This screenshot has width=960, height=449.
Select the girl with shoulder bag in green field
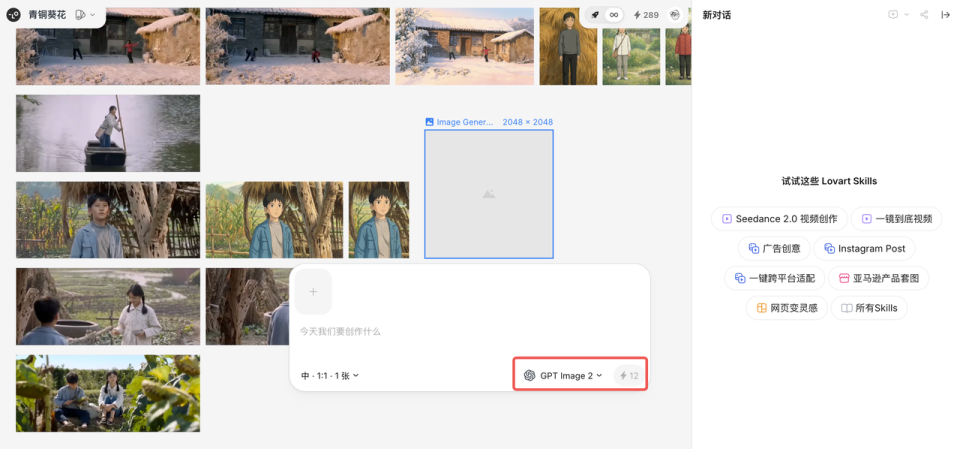click(x=631, y=56)
